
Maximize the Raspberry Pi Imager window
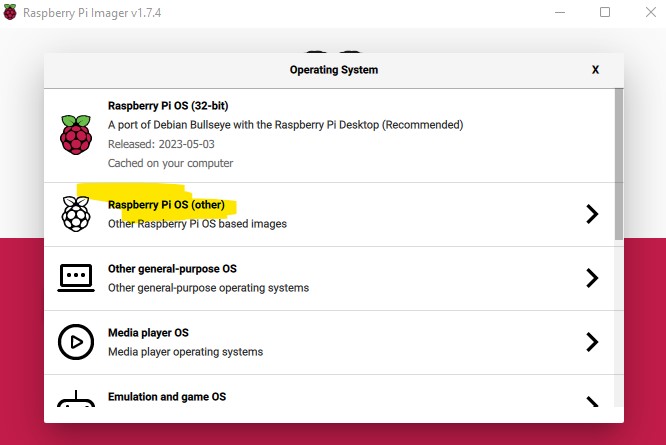[x=605, y=12]
